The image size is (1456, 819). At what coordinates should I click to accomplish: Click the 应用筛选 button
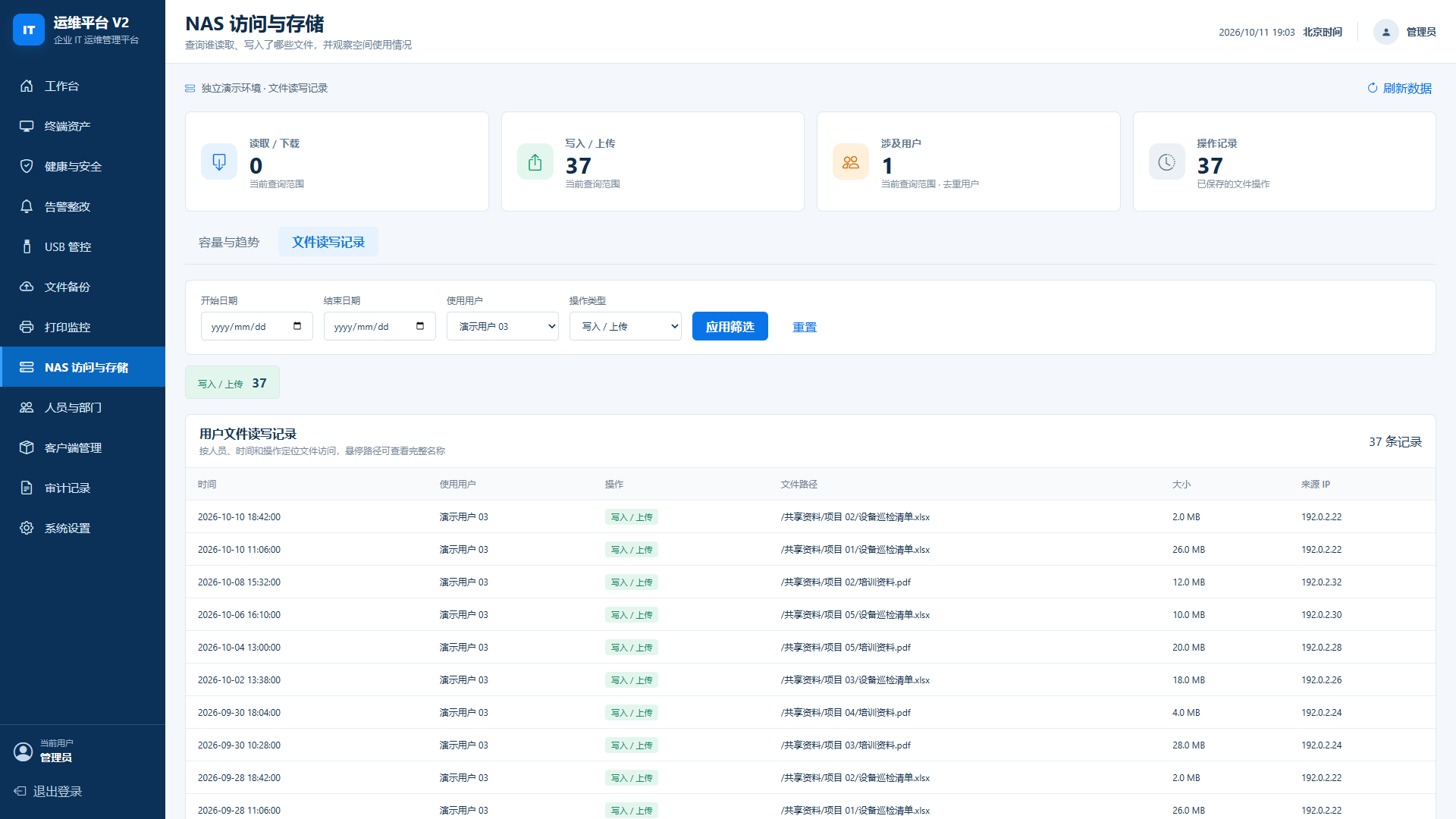coord(730,326)
